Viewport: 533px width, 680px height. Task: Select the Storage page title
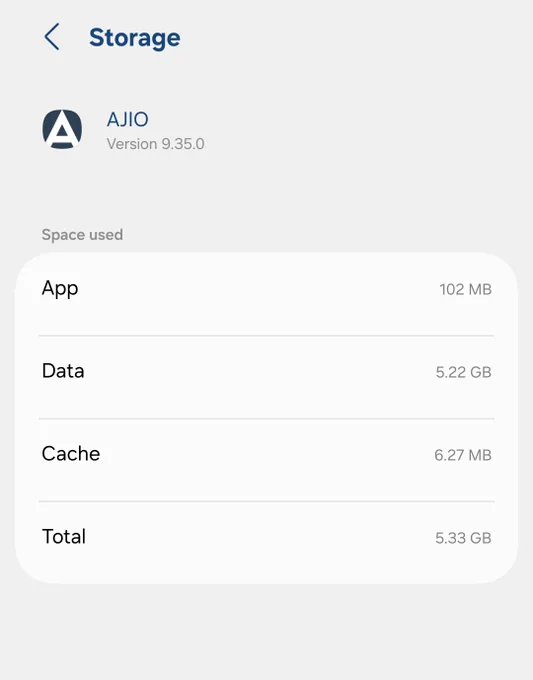134,38
